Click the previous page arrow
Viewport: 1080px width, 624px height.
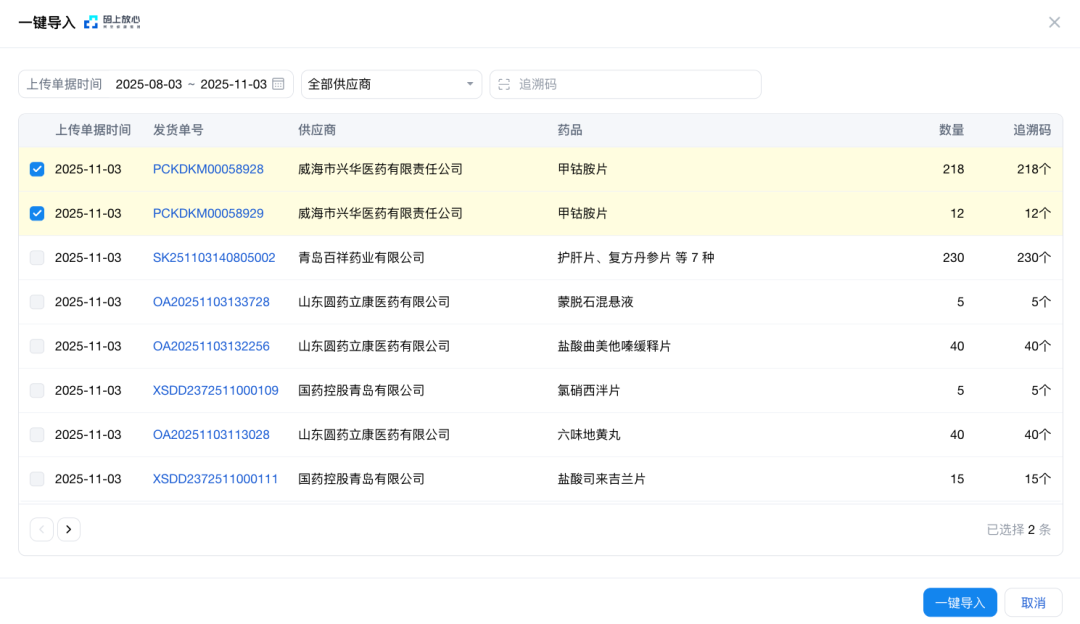coord(41,529)
